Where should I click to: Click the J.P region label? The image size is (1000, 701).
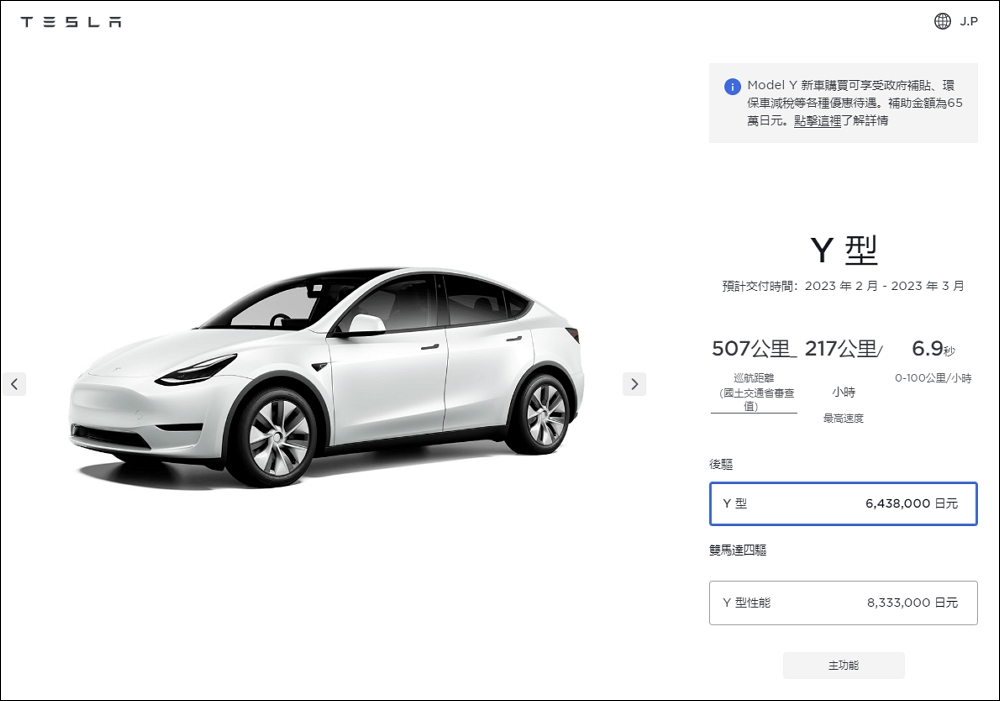(968, 22)
